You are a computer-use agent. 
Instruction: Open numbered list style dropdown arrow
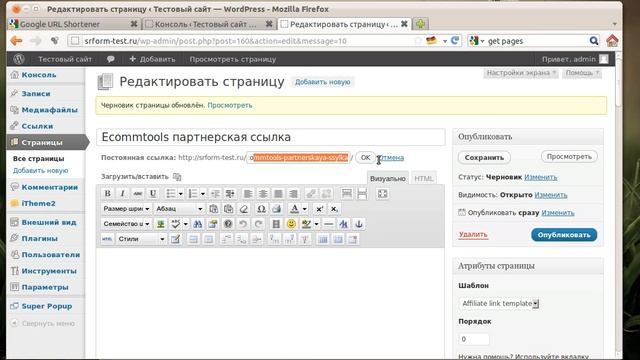[x=203, y=193]
